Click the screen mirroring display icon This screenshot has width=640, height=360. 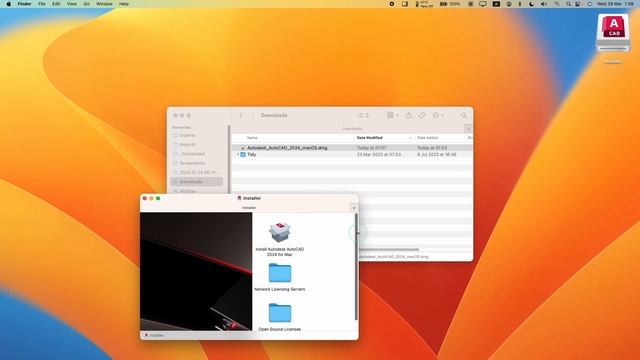483,4
